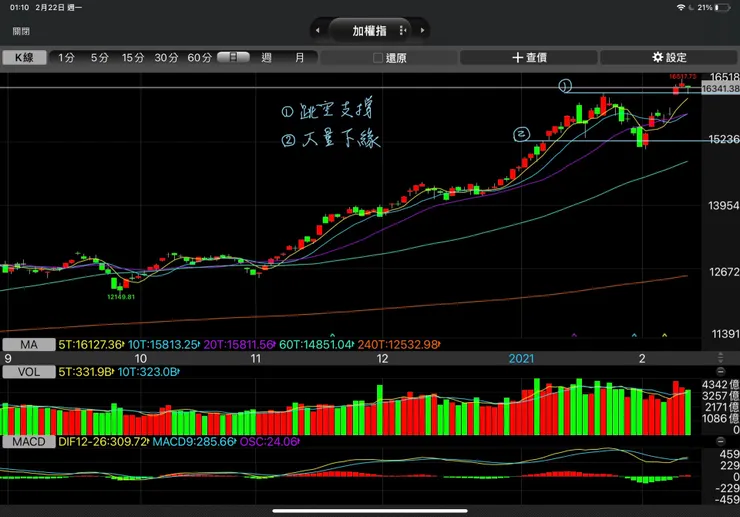Tap the 240T:12532.98 moving average value

pyautogui.click(x=398, y=345)
